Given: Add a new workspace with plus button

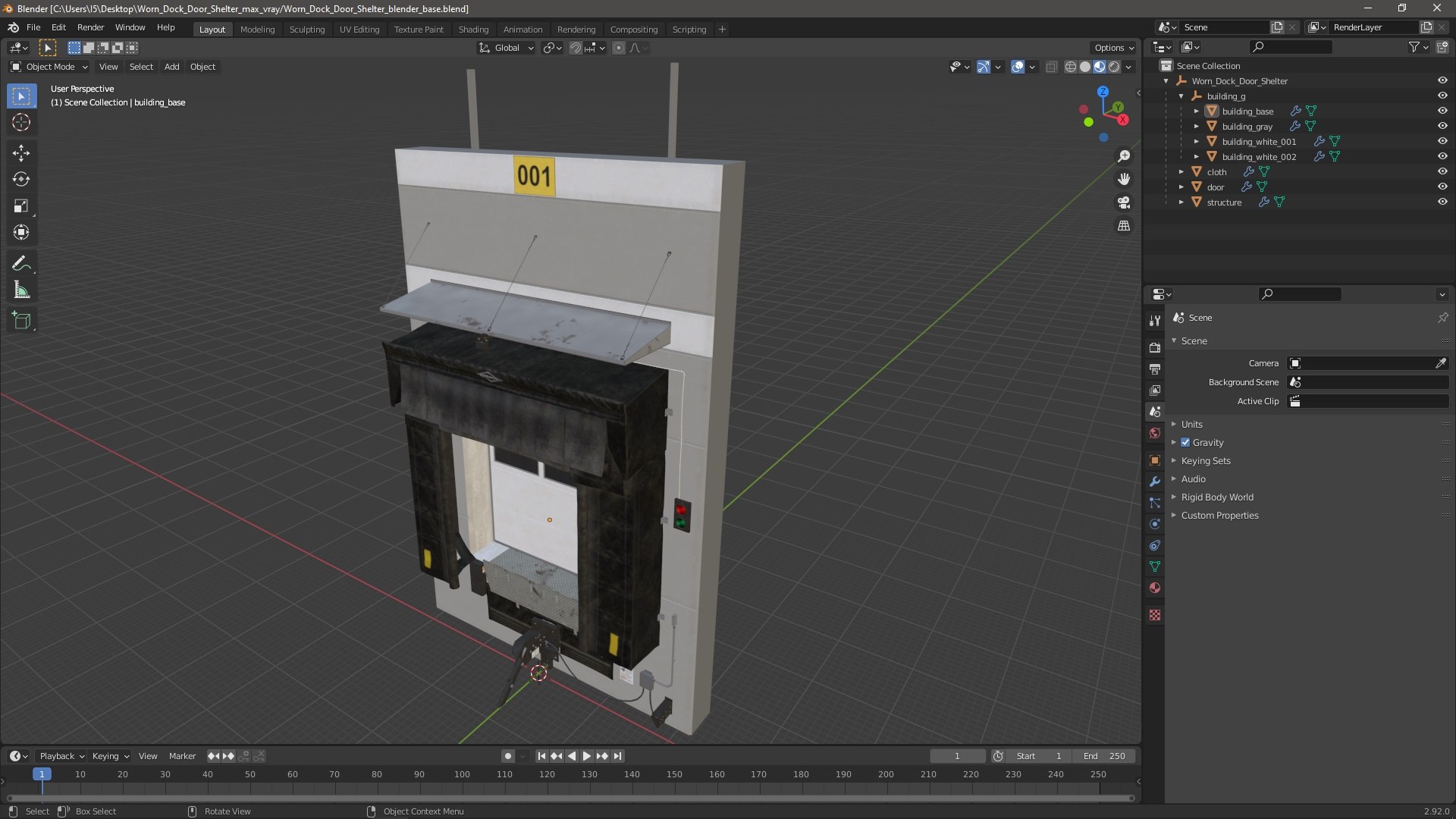Looking at the screenshot, I should (722, 30).
